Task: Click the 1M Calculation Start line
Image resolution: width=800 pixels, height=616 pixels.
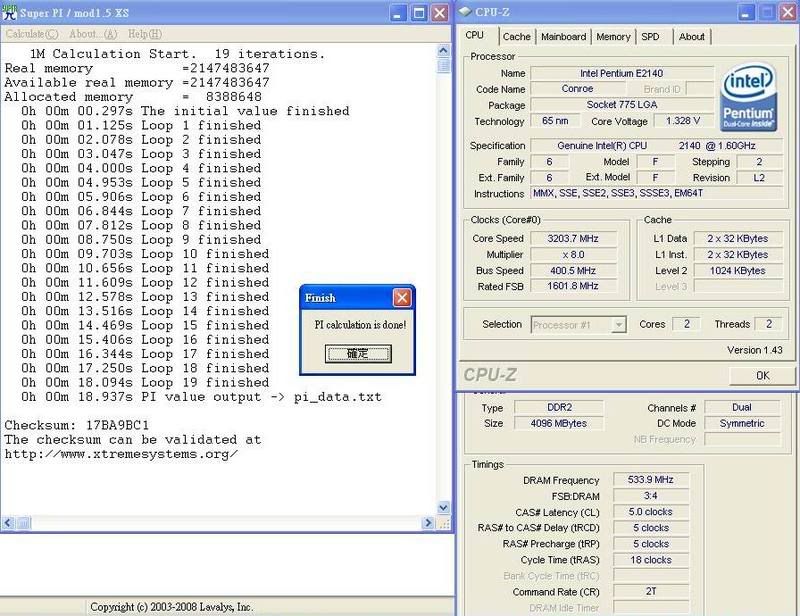Action: tap(177, 54)
